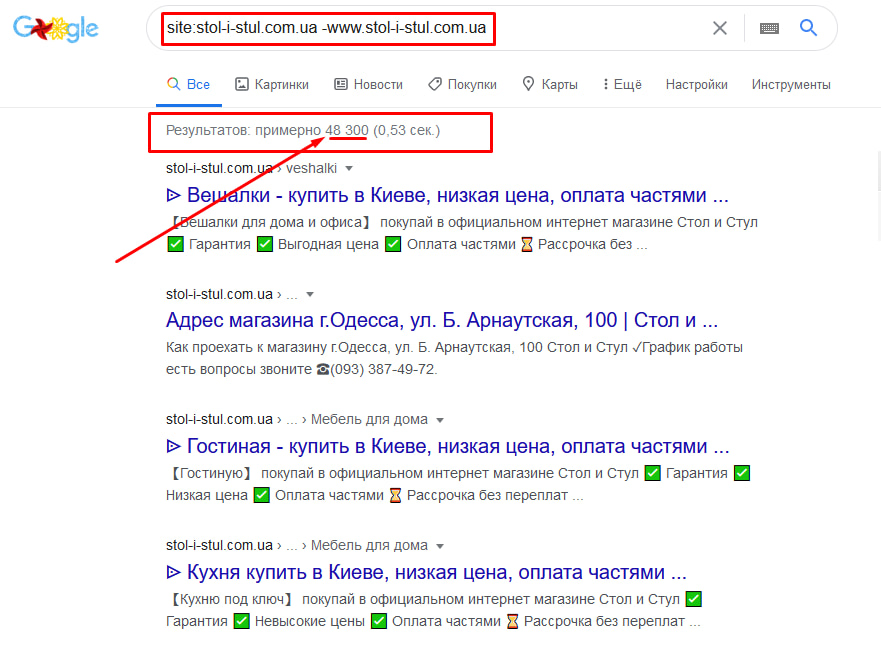Click inside the search input field
The image size is (881, 654).
pyautogui.click(x=400, y=28)
